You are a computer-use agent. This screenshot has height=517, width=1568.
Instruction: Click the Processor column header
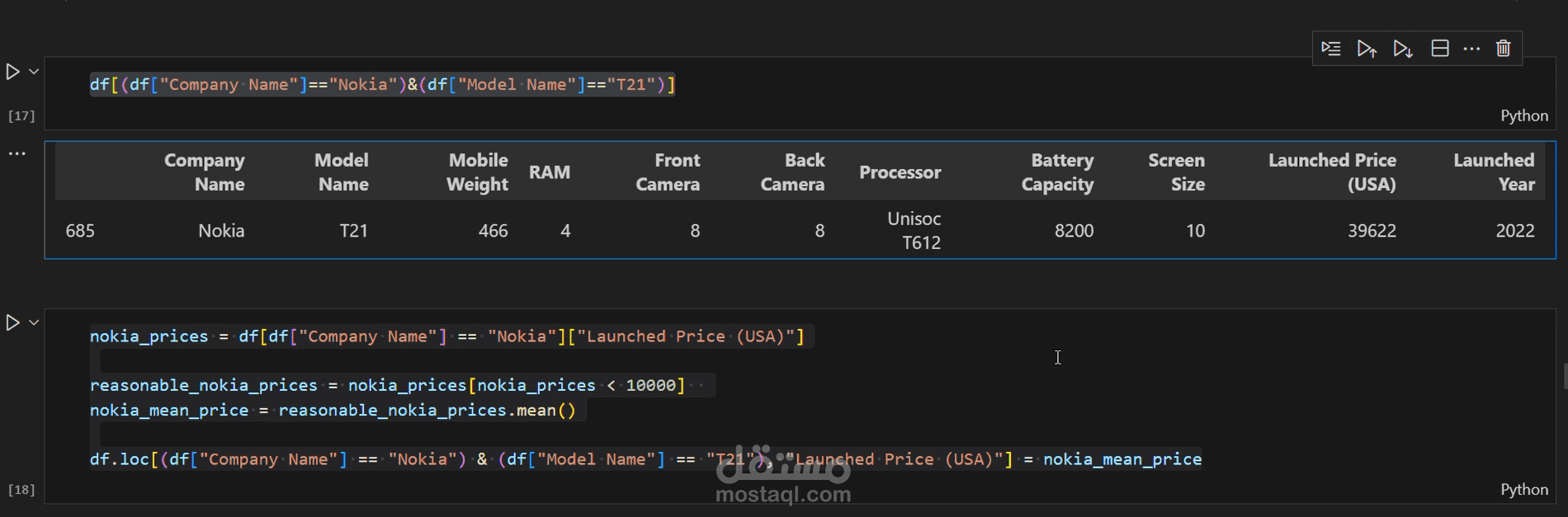[x=900, y=172]
